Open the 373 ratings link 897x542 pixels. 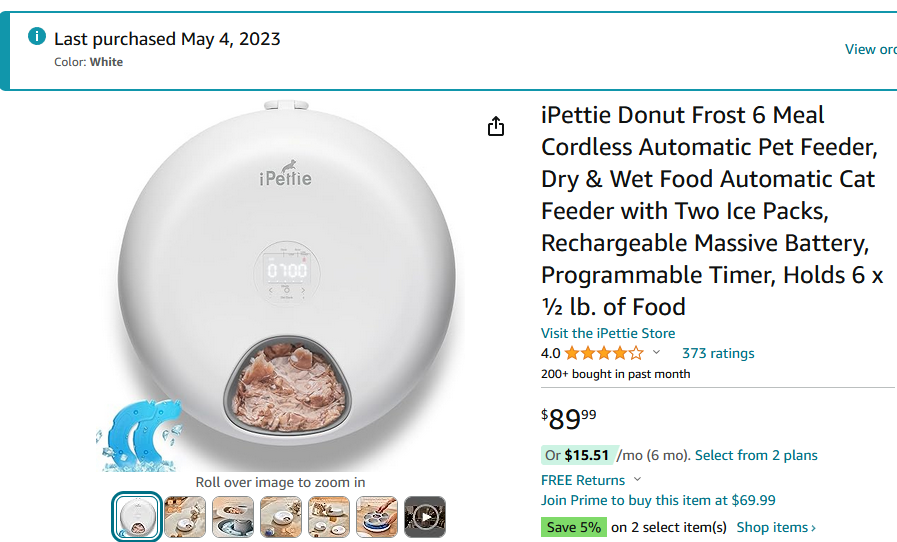pos(718,353)
